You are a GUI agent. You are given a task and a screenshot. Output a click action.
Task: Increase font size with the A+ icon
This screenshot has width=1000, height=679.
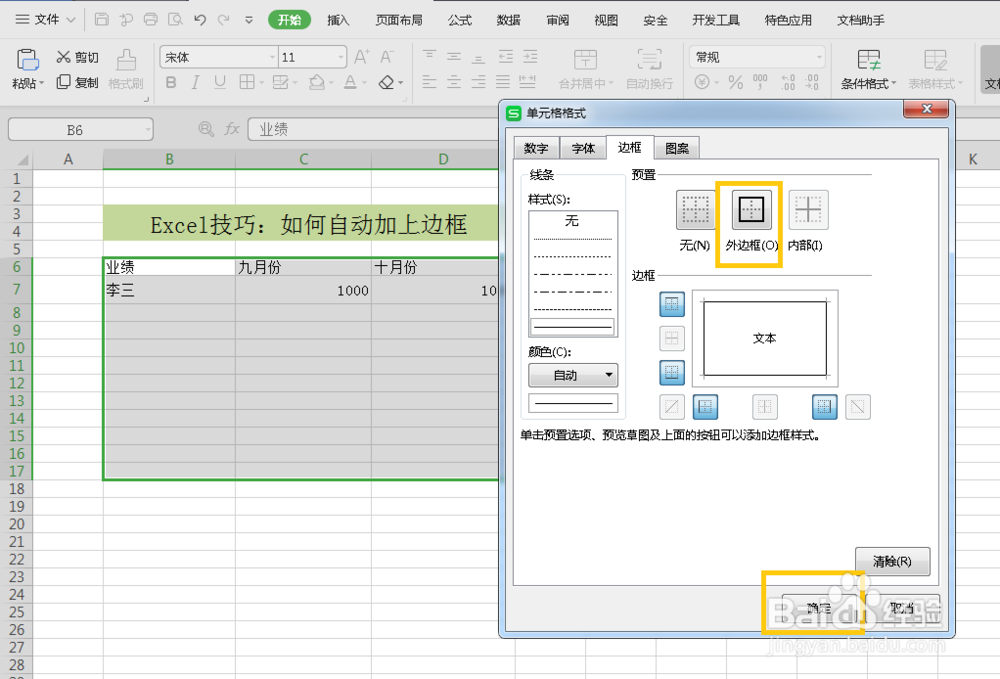coord(362,57)
